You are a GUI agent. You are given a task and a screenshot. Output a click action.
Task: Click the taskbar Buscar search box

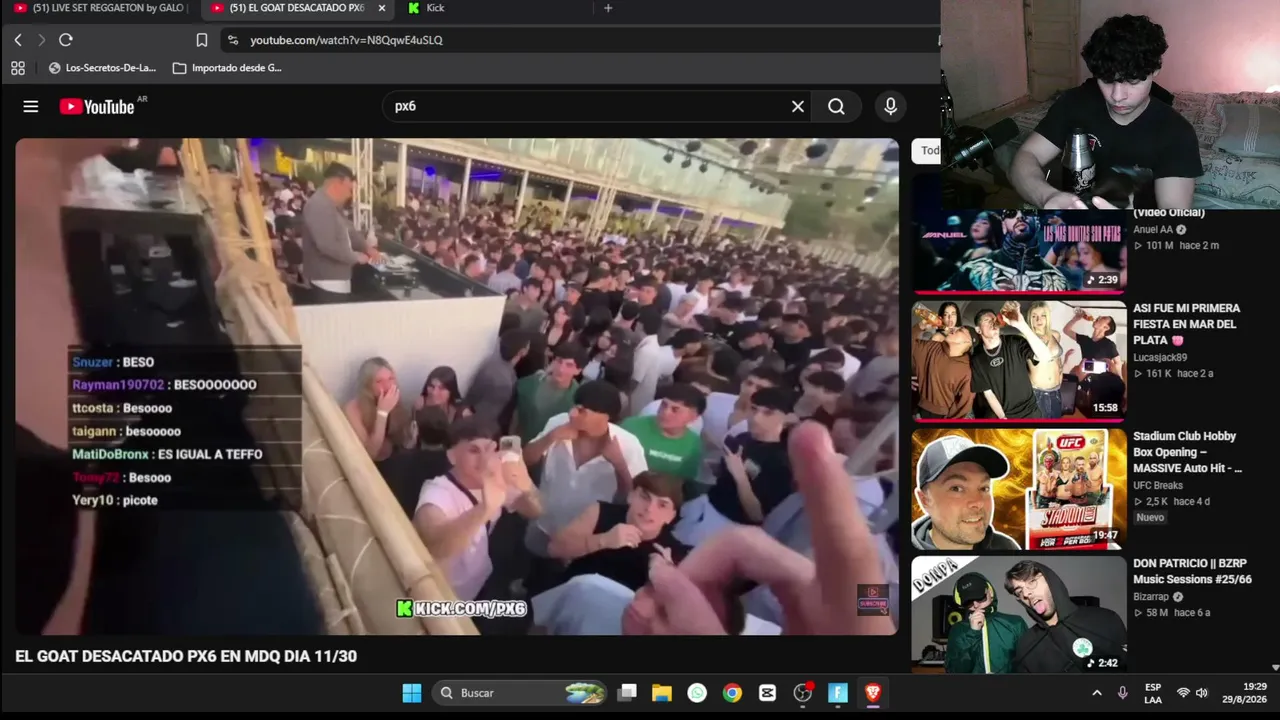coord(521,693)
